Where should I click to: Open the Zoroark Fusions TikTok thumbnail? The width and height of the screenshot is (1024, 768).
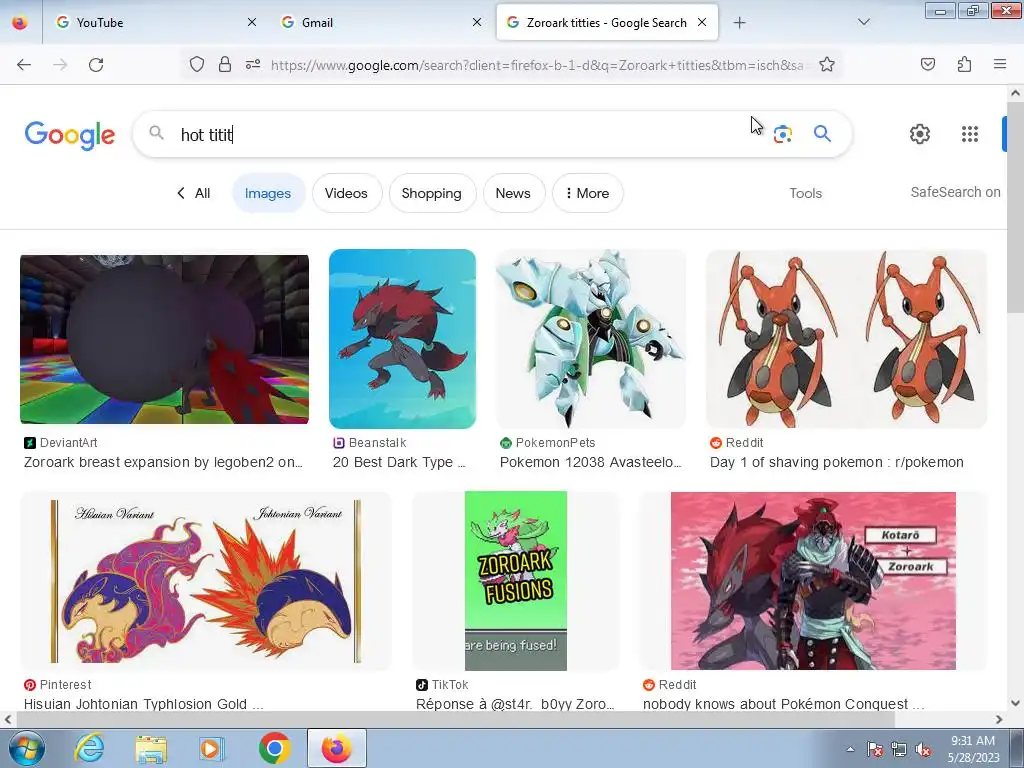[516, 581]
